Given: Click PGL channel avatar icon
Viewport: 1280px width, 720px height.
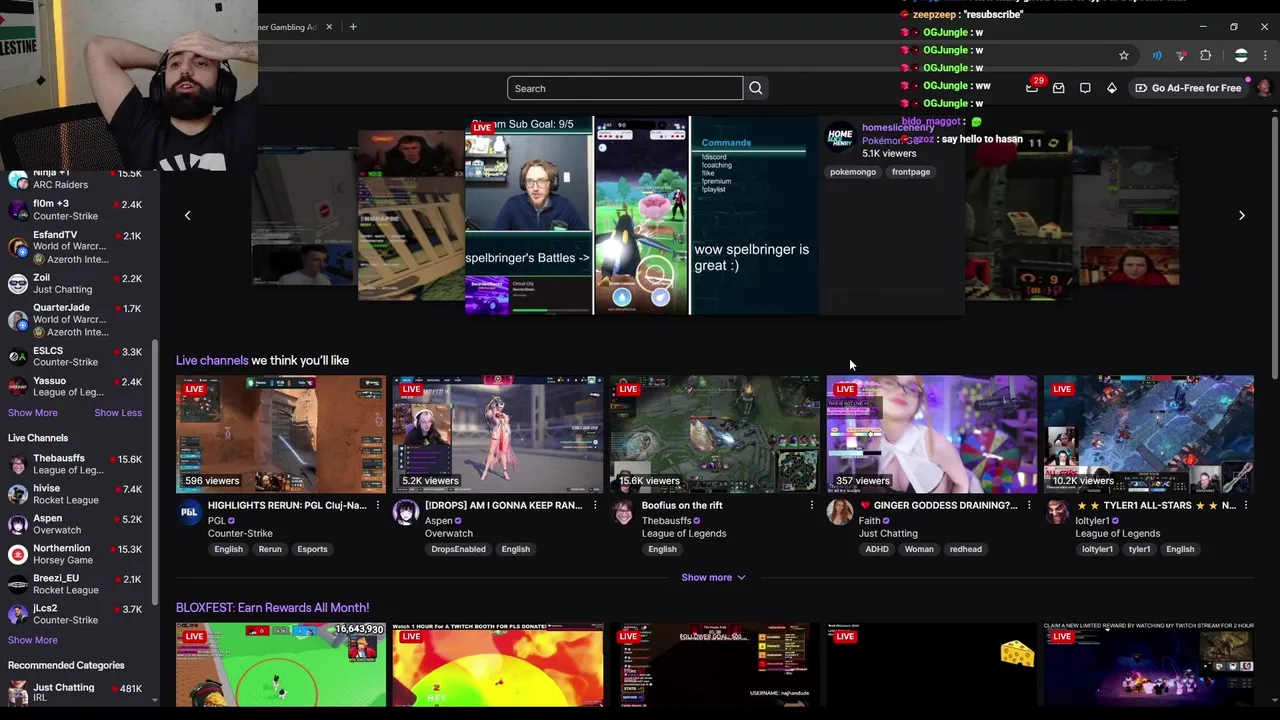Looking at the screenshot, I should pyautogui.click(x=189, y=513).
